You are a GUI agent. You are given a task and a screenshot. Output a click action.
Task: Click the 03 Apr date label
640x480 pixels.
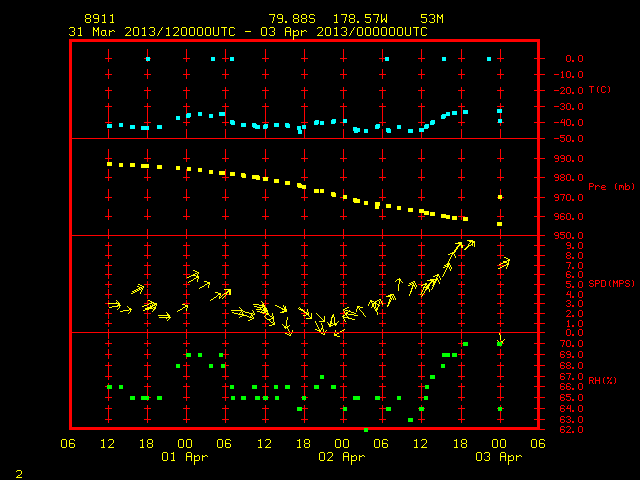coord(499,457)
